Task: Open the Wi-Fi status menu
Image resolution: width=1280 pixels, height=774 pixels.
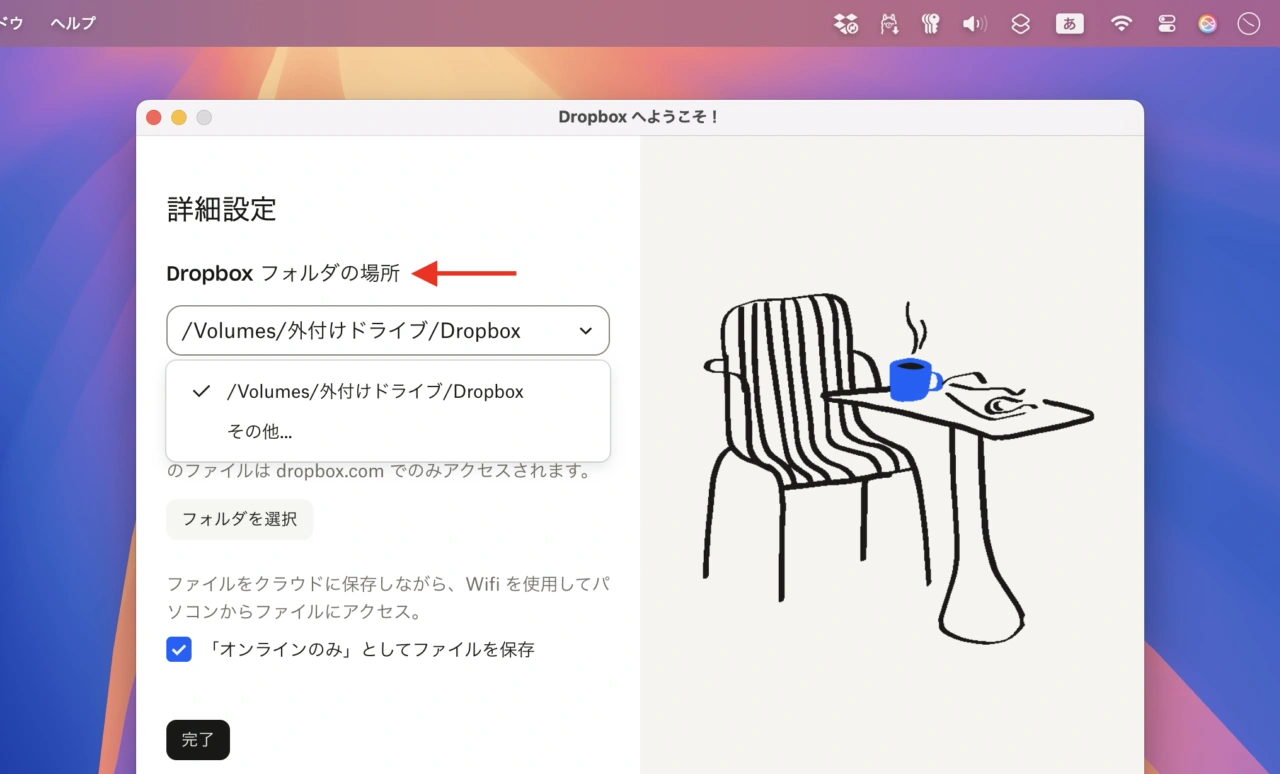Action: 1121,24
